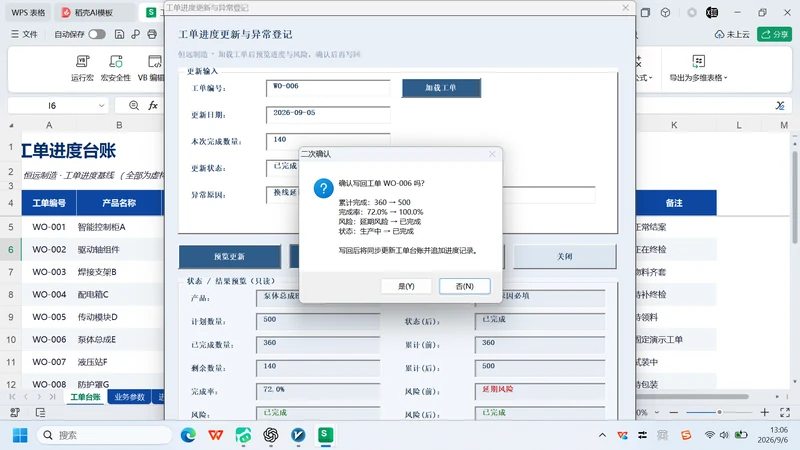Click the 更新日期 field 2026-09-05
The height and width of the screenshot is (450, 800).
click(328, 115)
